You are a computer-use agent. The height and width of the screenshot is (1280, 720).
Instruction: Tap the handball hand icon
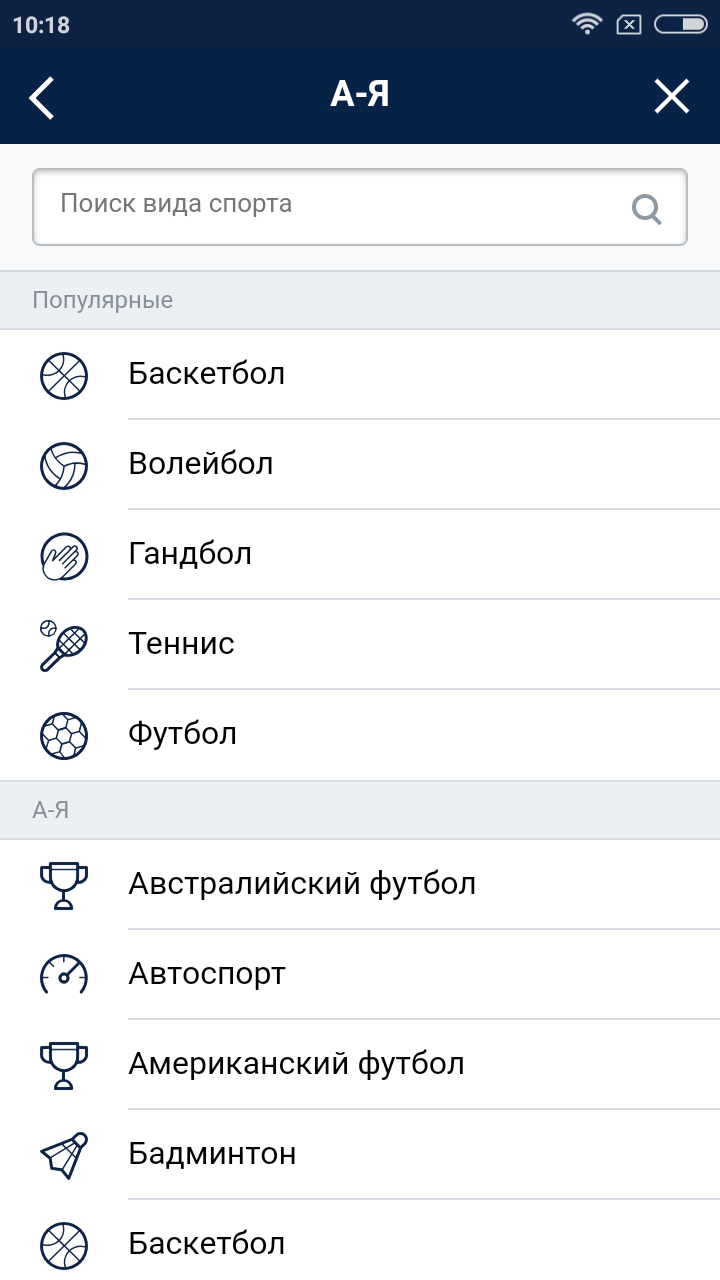[64, 555]
